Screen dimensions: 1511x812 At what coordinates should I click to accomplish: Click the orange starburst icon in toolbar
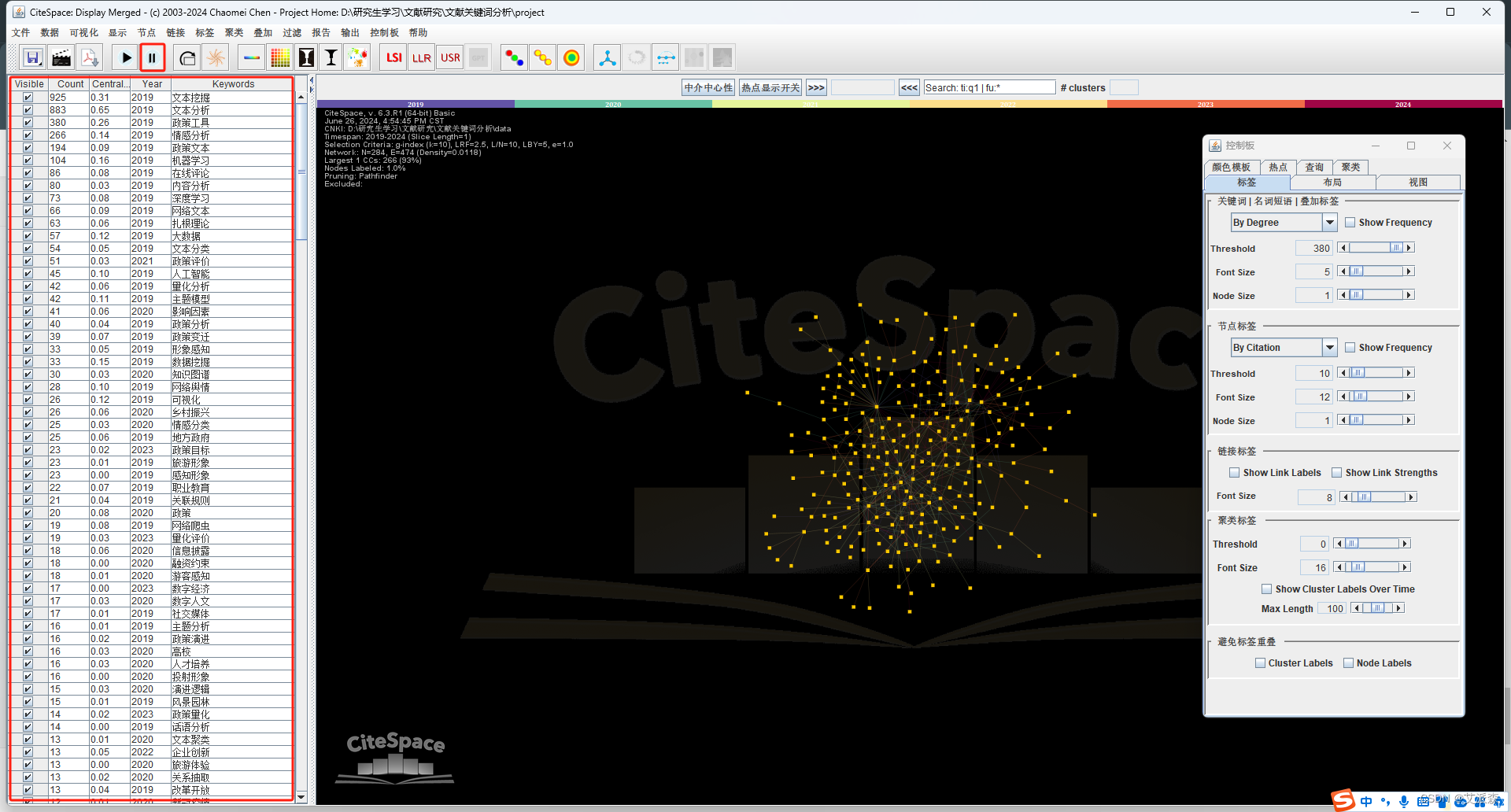coord(216,57)
